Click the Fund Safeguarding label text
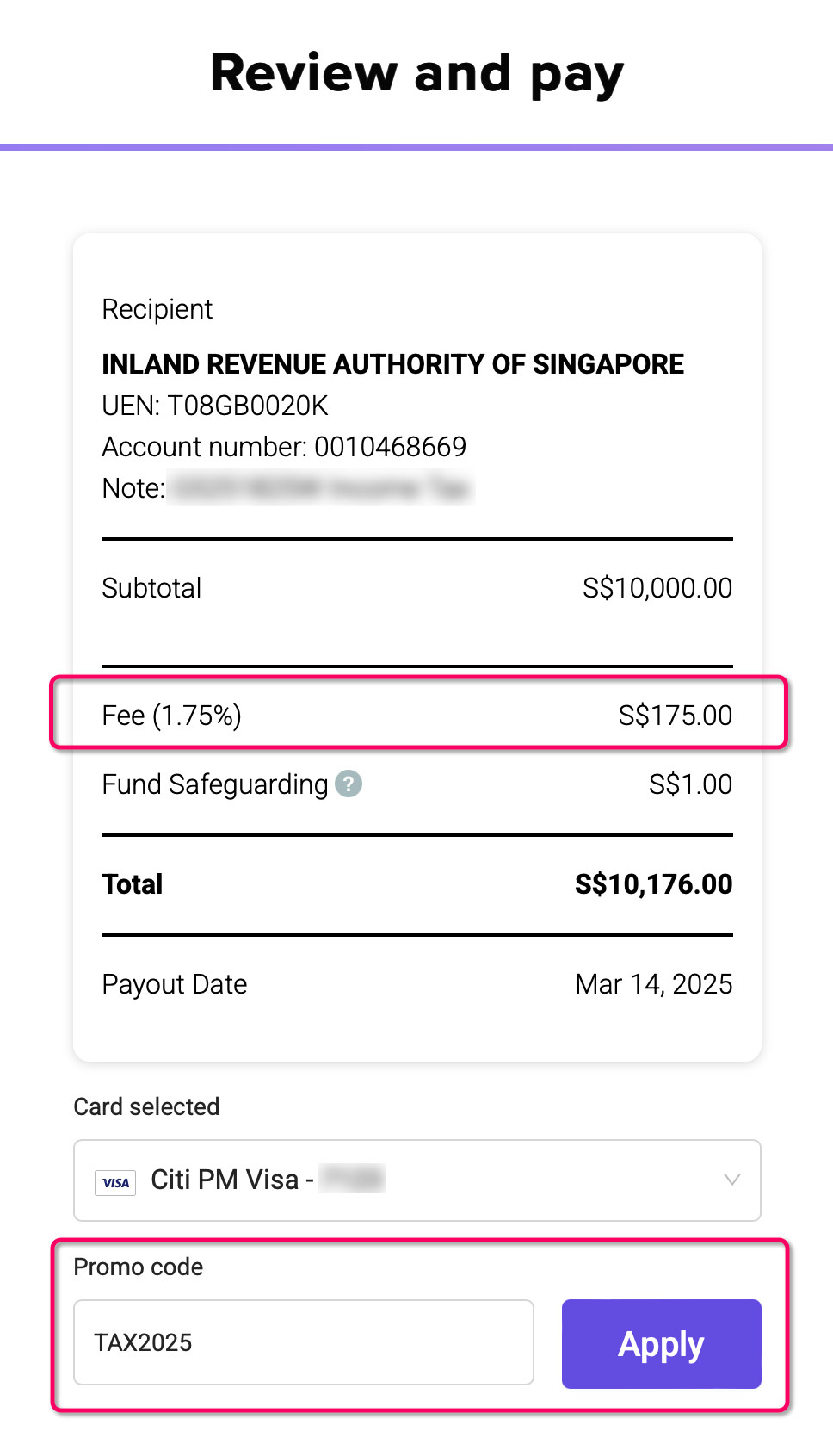 pos(214,784)
